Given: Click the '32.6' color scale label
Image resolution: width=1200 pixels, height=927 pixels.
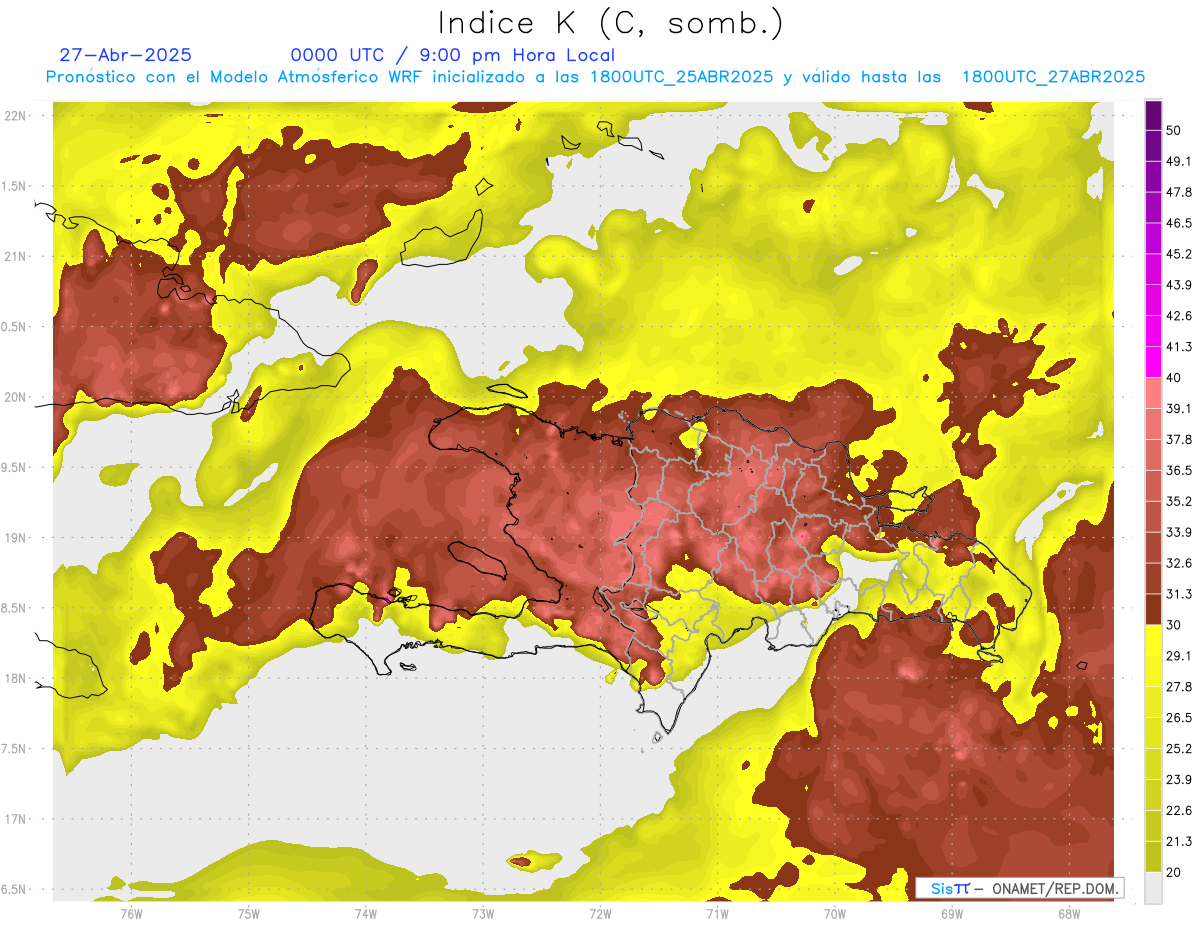Looking at the screenshot, I should pyautogui.click(x=1180, y=563).
